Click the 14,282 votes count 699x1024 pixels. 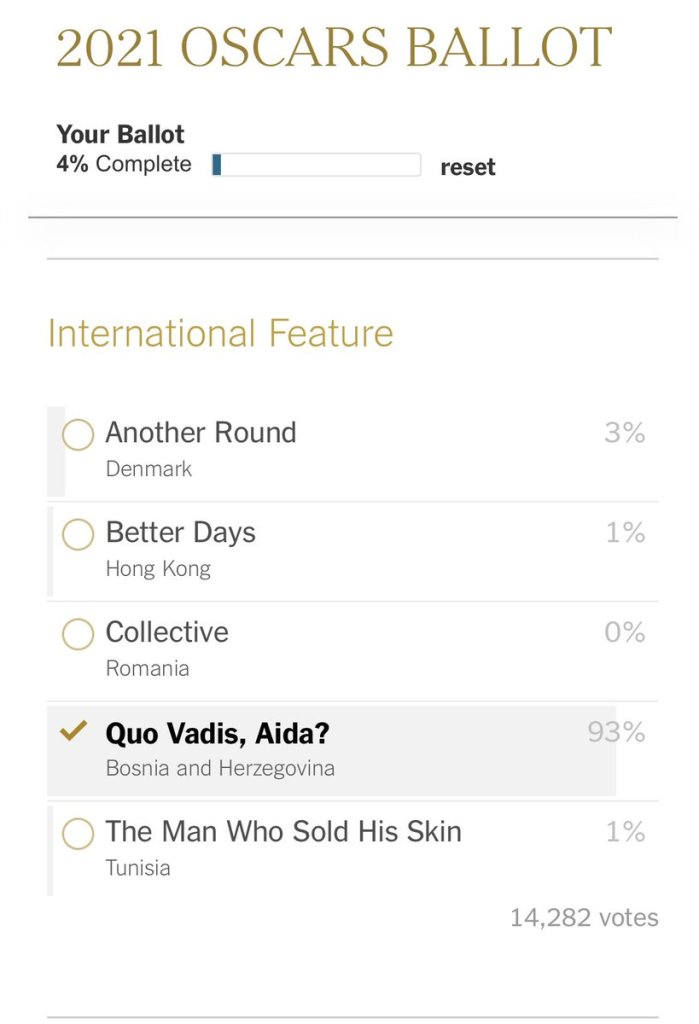pos(584,918)
